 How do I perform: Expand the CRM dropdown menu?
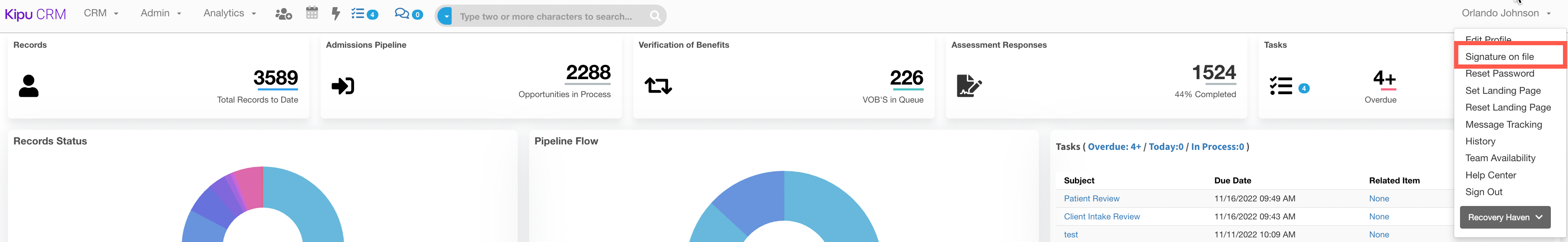pyautogui.click(x=101, y=13)
